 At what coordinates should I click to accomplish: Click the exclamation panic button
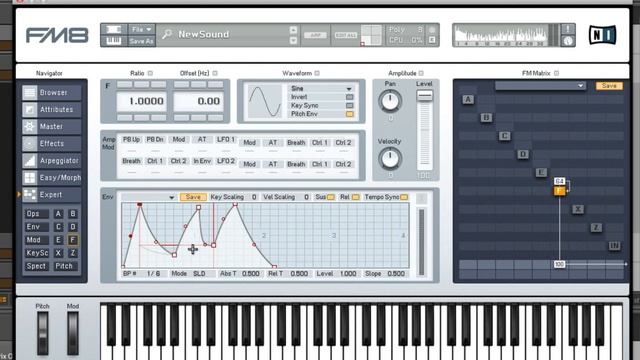coord(568,29)
